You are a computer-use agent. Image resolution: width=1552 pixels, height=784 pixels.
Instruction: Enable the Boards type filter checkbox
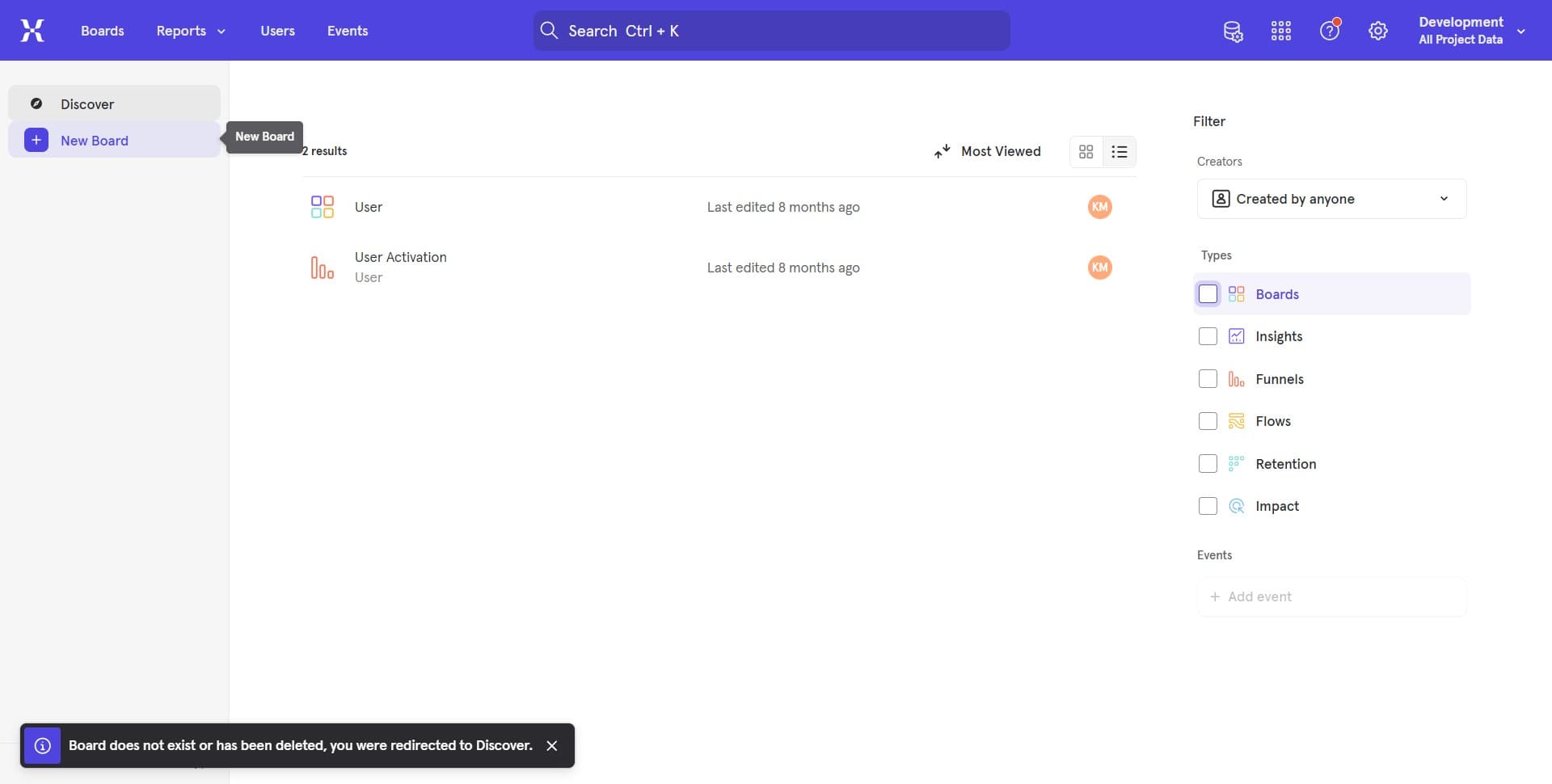[x=1208, y=293]
